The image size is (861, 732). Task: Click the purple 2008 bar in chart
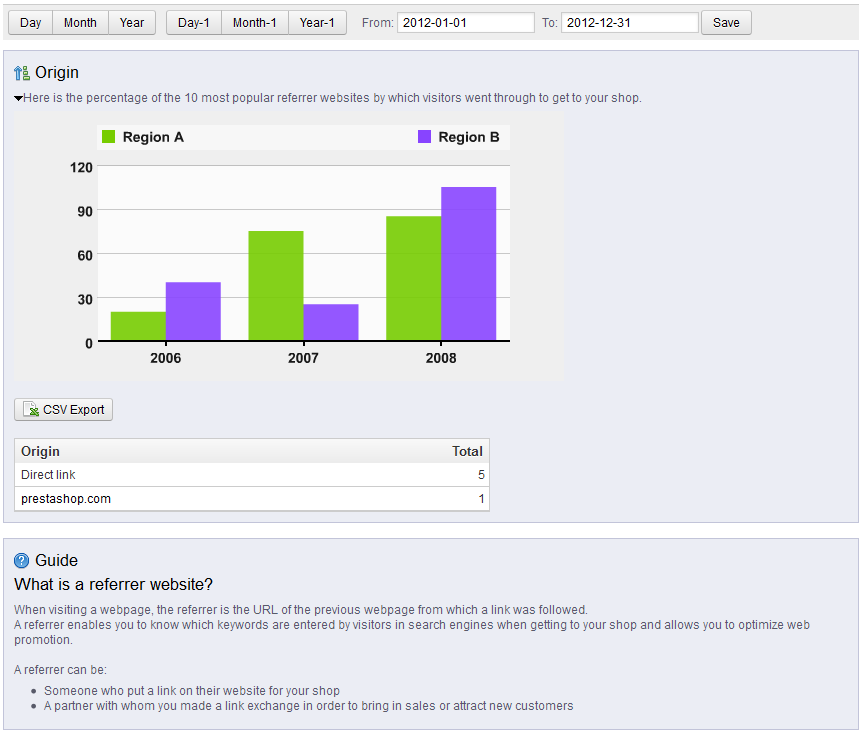point(468,263)
